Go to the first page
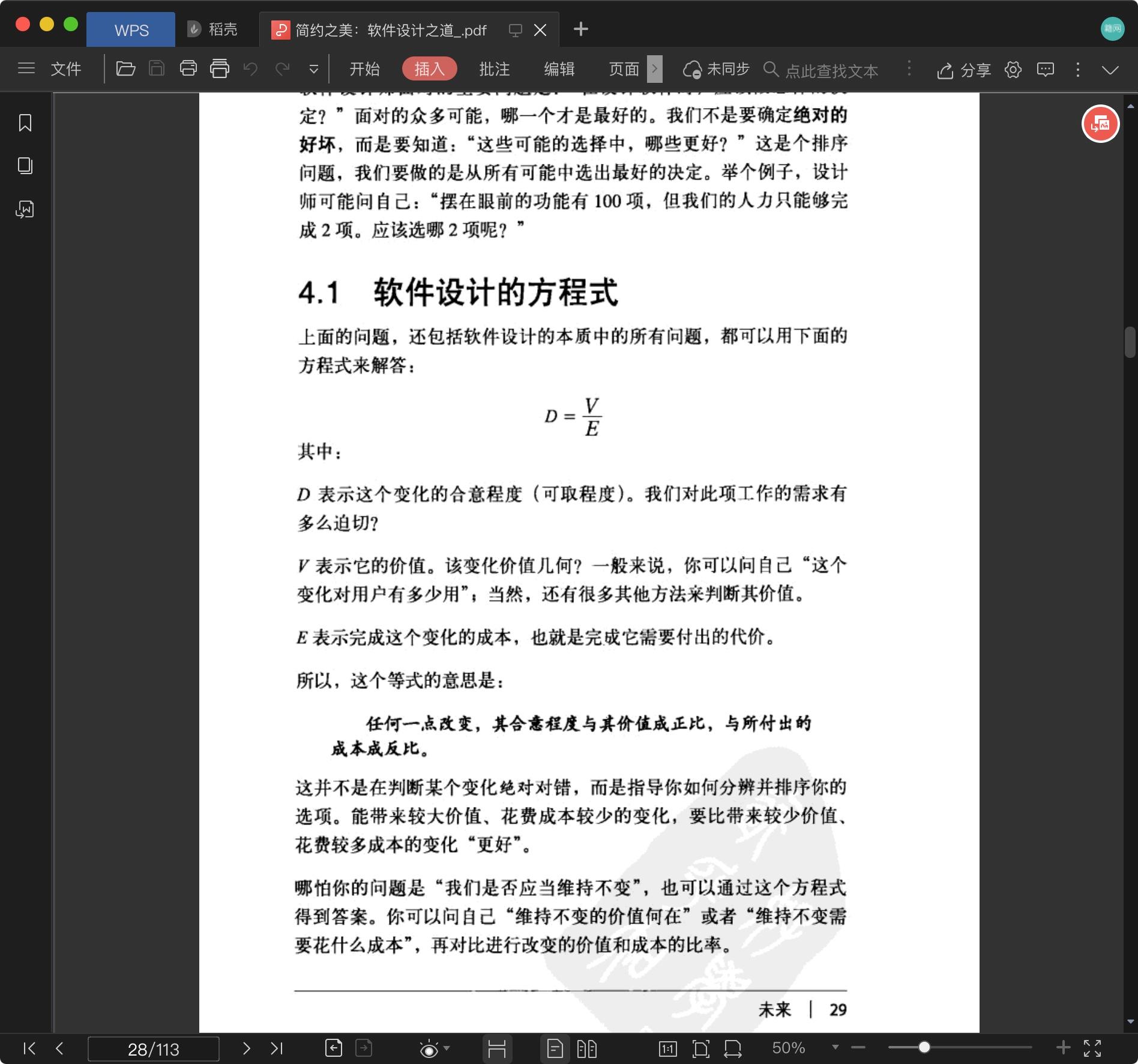This screenshot has height=1064, width=1138. point(29,1048)
